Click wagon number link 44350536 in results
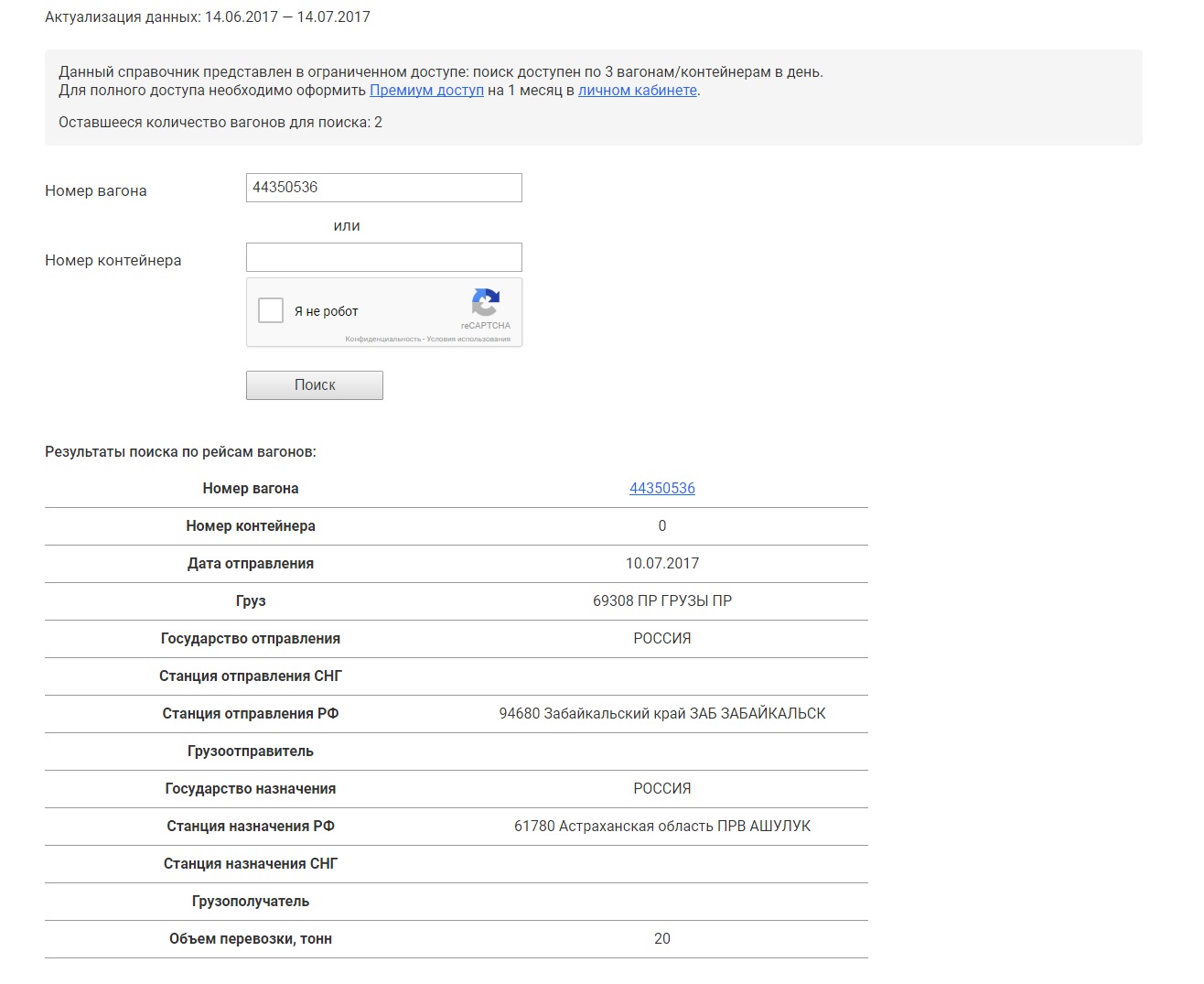Viewport: 1204px width, 984px height. click(662, 489)
